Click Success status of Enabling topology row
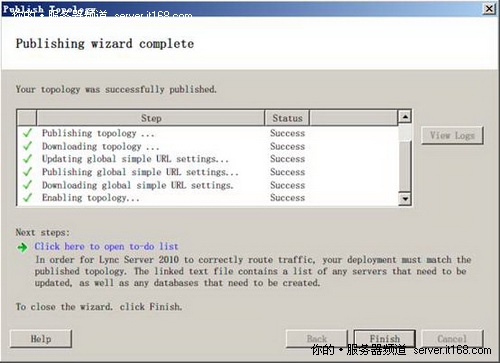The width and height of the screenshot is (500, 363). point(287,198)
